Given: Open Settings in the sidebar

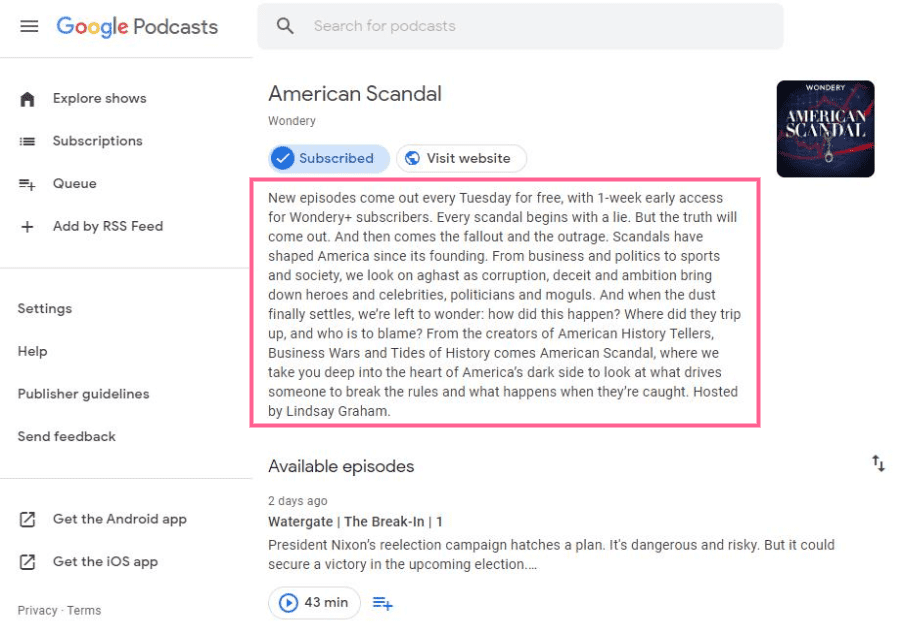Looking at the screenshot, I should pyautogui.click(x=45, y=309).
